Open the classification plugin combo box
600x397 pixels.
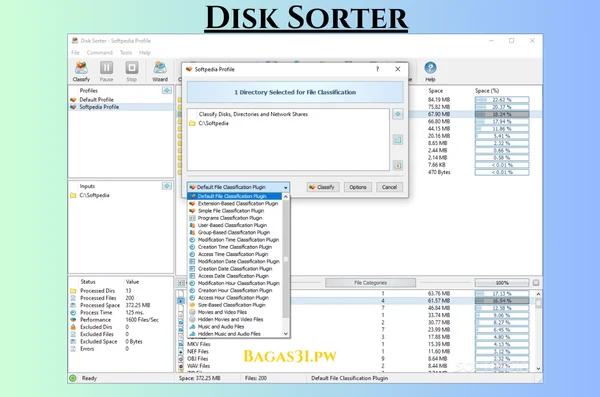coord(238,187)
